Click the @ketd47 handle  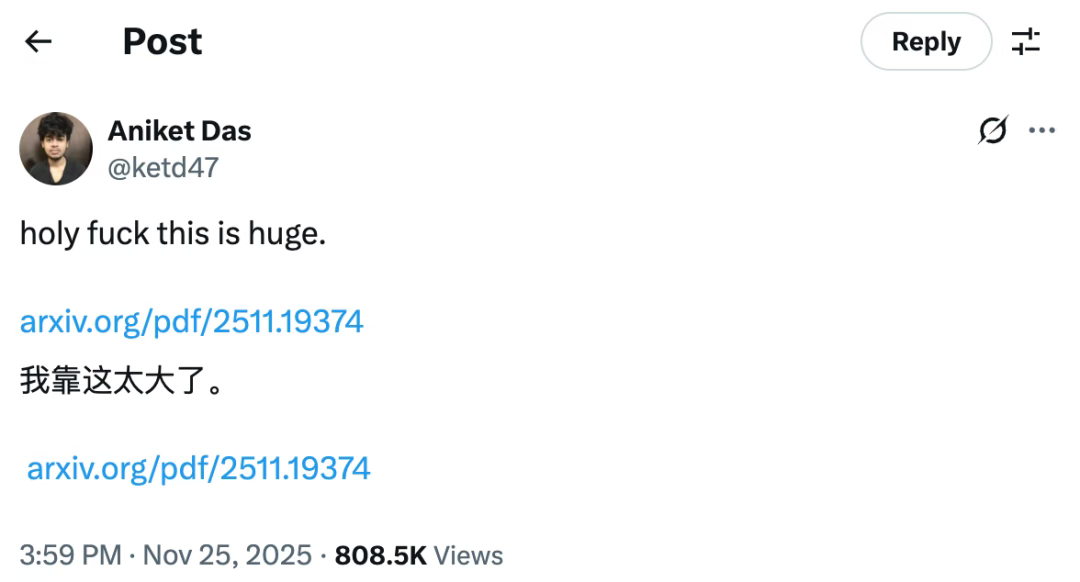pos(162,167)
